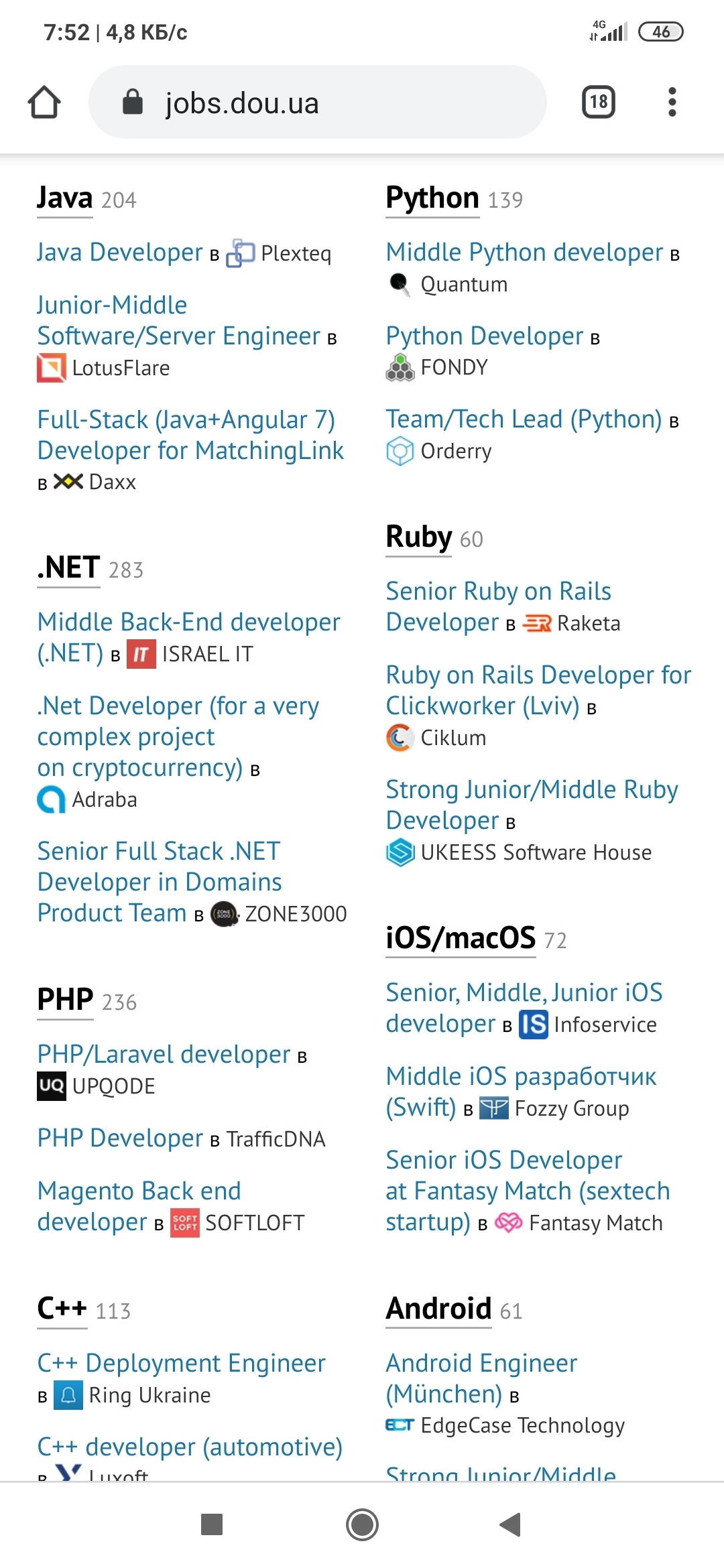Tap the ISRAEL IT red logo
724x1568 pixels.
[141, 654]
